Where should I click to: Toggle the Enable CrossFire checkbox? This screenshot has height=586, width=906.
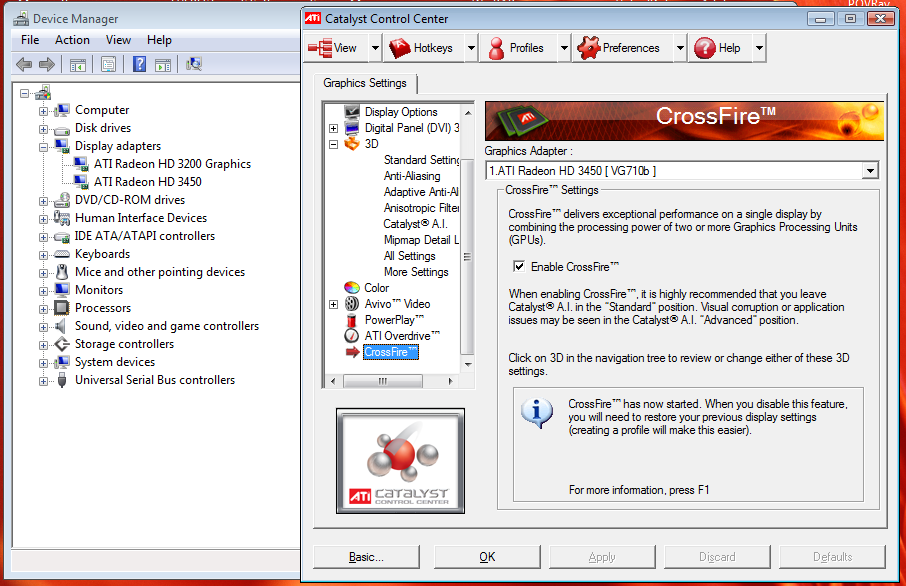point(519,266)
